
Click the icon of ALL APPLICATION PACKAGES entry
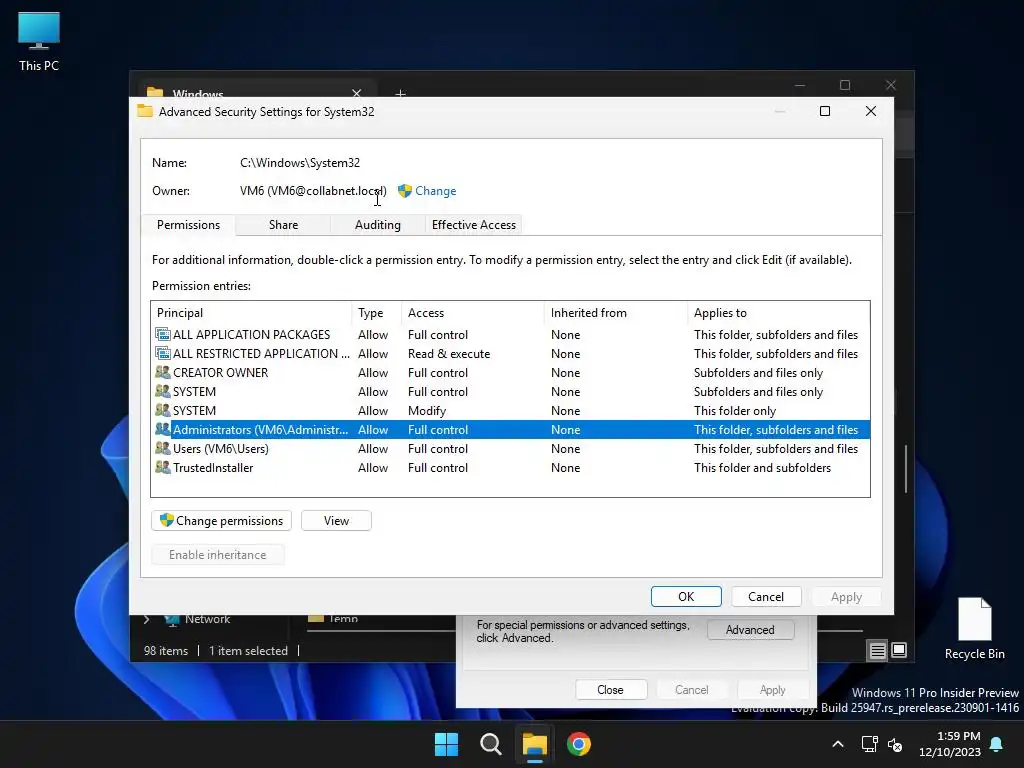[163, 334]
